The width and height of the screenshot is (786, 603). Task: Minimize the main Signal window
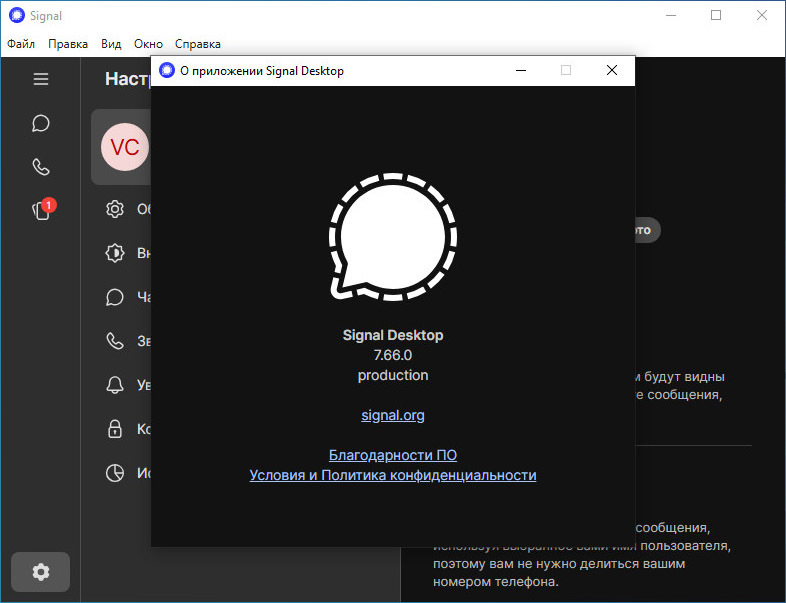coord(671,16)
